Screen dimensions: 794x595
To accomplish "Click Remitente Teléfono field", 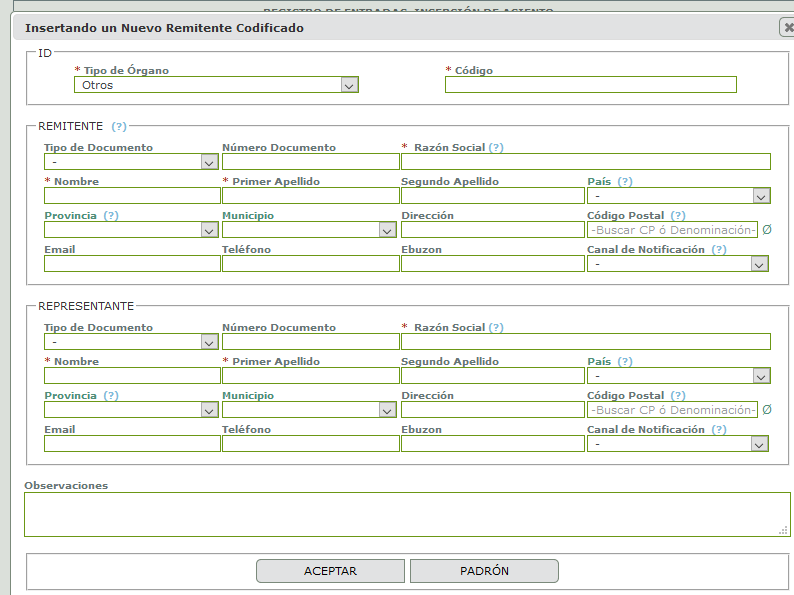I will pos(310,264).
